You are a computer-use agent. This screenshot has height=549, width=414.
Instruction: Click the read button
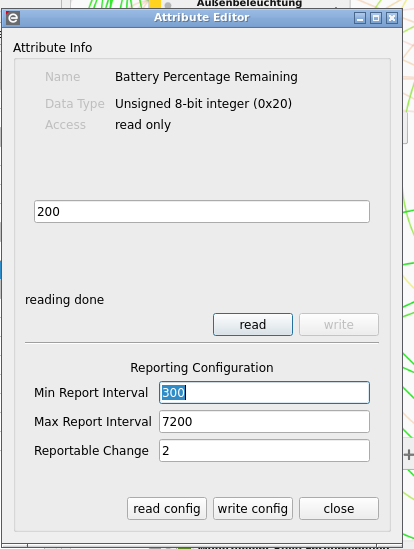[x=253, y=325]
